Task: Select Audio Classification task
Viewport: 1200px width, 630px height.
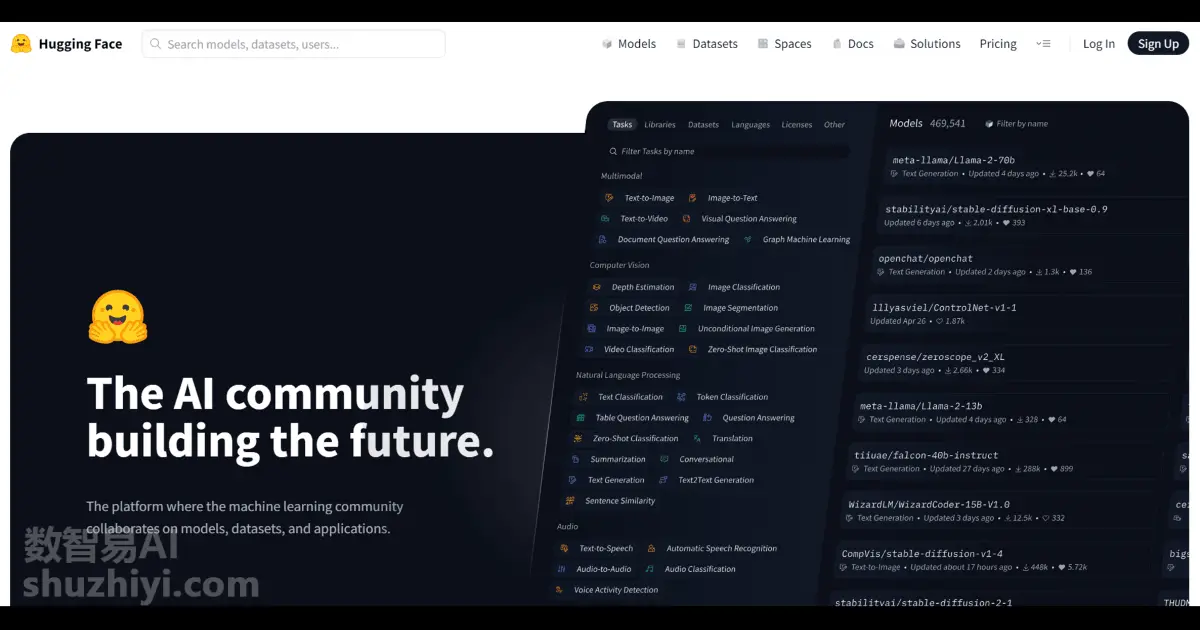Action: pyautogui.click(x=700, y=569)
